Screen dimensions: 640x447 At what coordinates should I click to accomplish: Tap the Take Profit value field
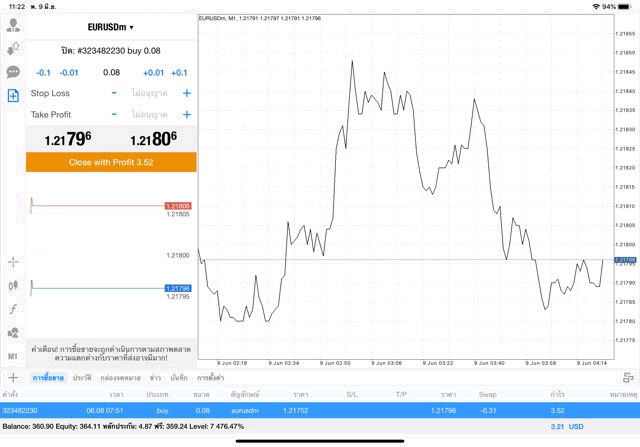click(149, 114)
